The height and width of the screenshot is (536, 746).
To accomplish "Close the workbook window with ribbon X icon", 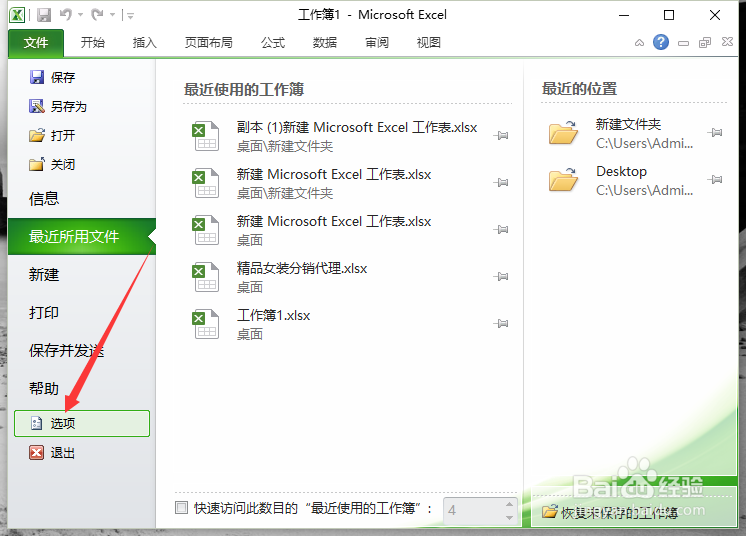I will point(727,42).
